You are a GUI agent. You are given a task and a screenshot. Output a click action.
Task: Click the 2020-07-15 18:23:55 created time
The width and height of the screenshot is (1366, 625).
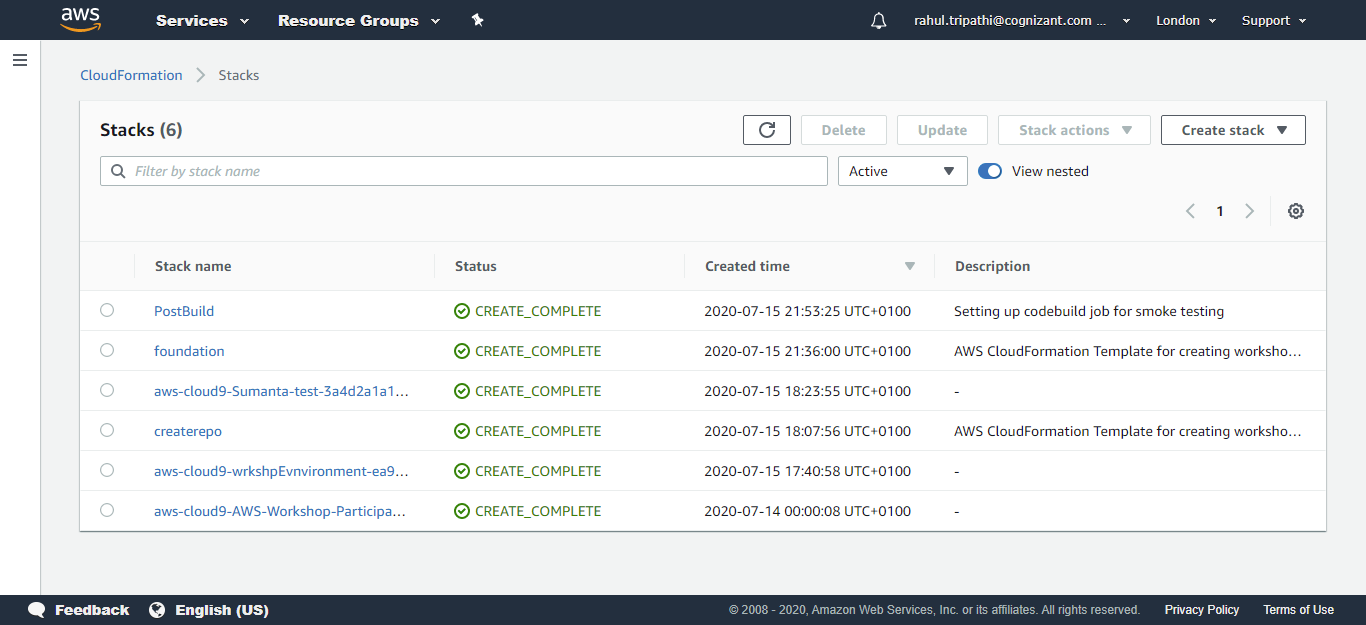coord(808,391)
